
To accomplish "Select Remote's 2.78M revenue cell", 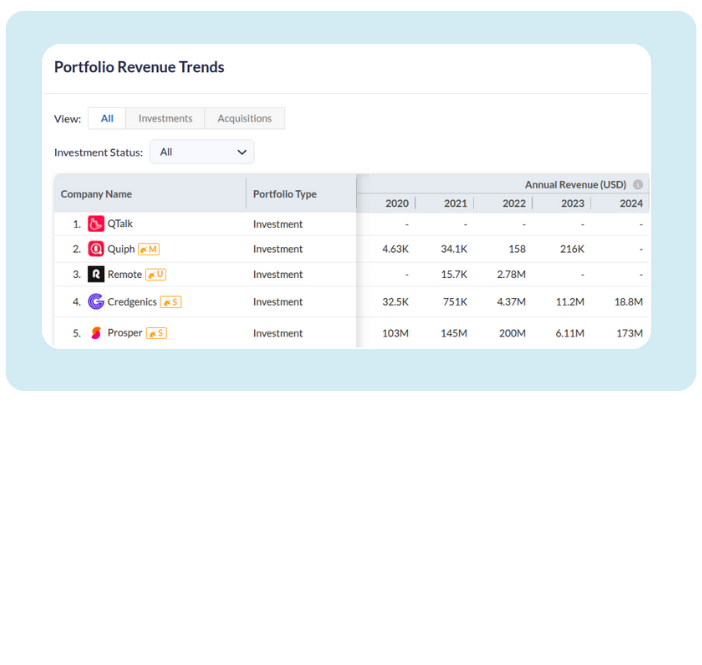I will pyautogui.click(x=511, y=274).
